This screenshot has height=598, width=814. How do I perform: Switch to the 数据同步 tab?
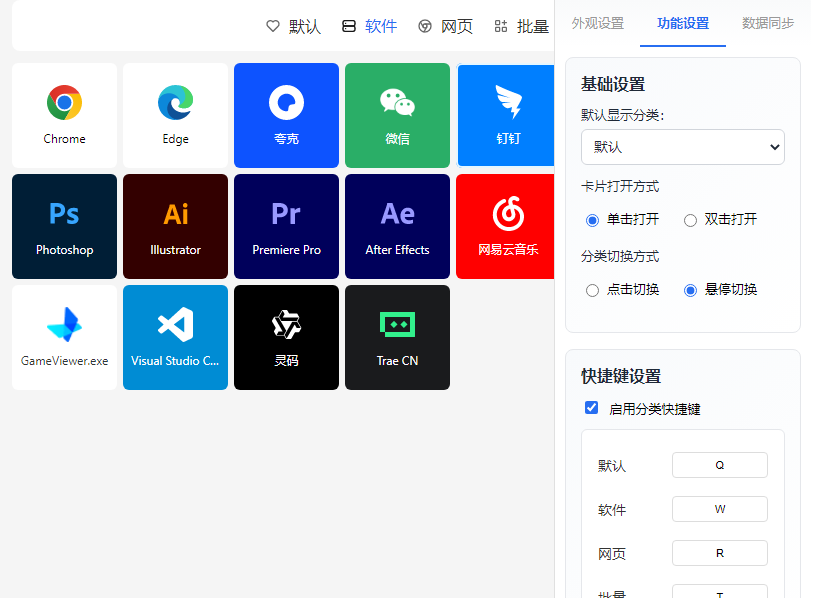click(x=768, y=23)
